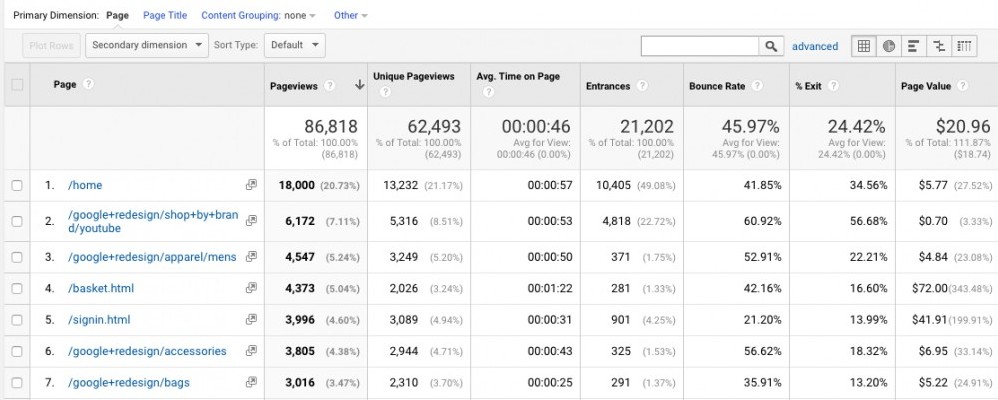The height and width of the screenshot is (400, 998).
Task: Open the /google+redesign/apparel/mens link
Action: coord(152,257)
